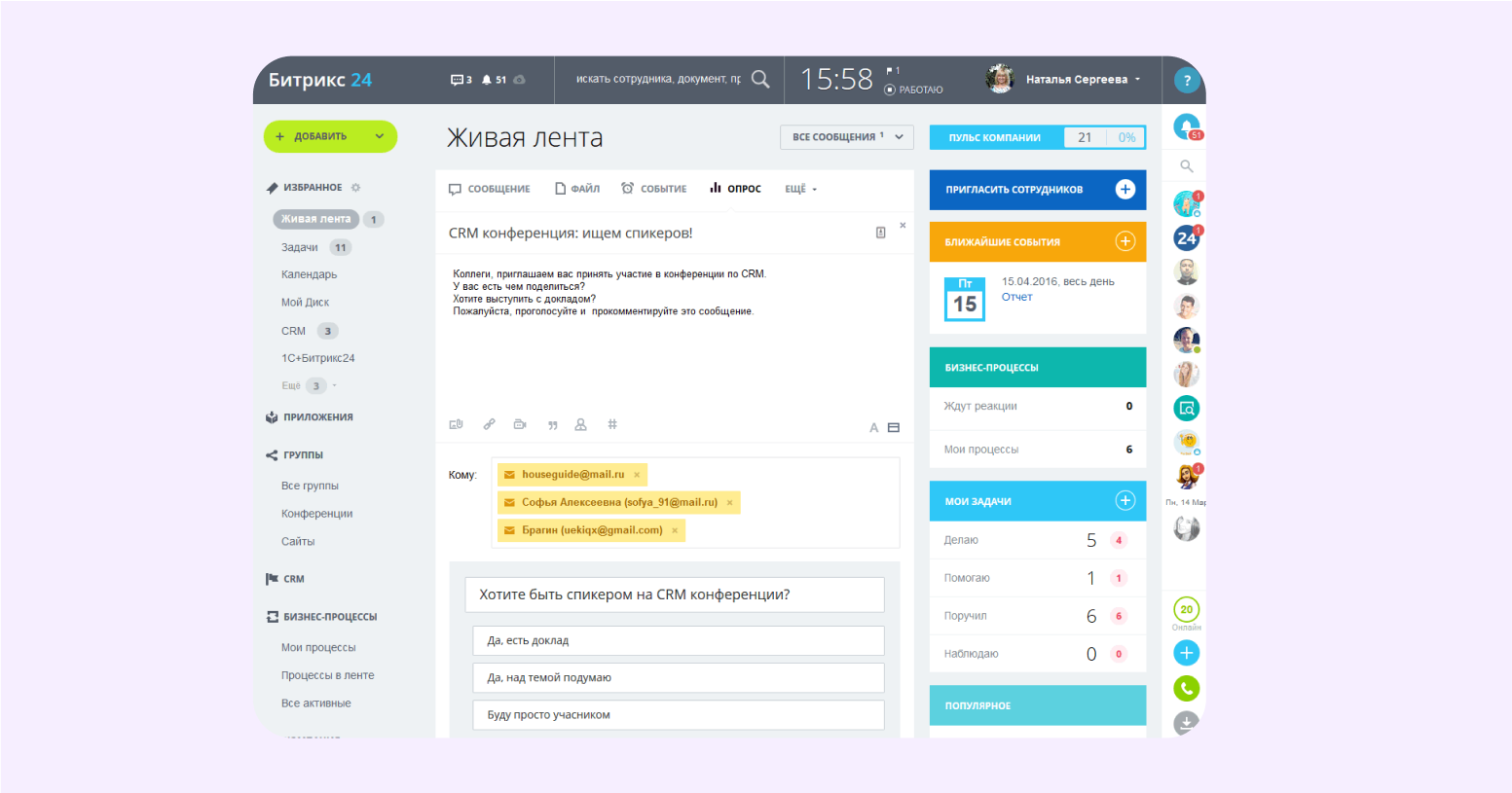
Task: Collapse the Бизнес-процессы sidebar section
Action: pos(321,617)
